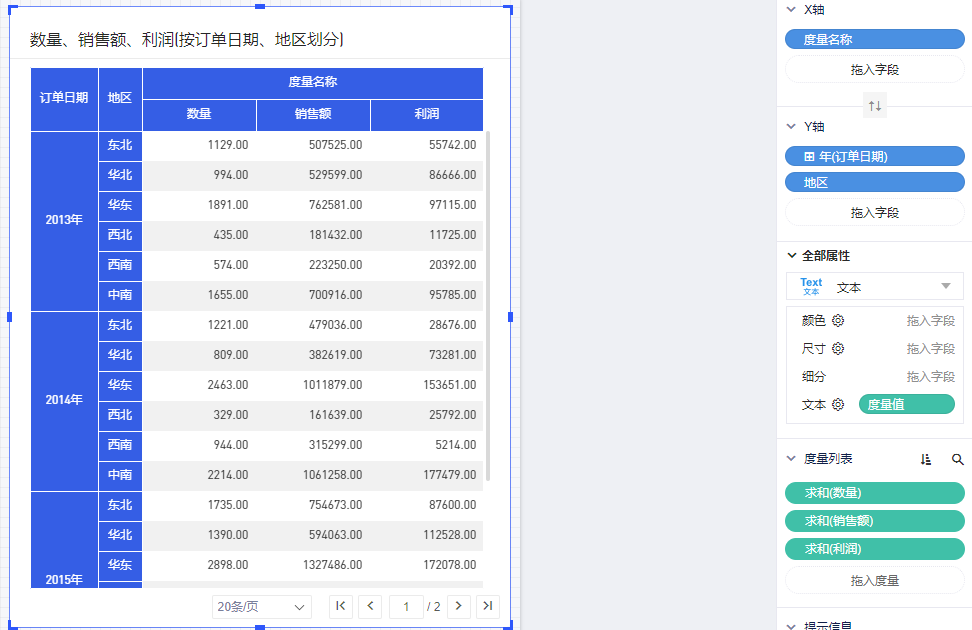Collapse the Y轴 section

[x=792, y=127]
